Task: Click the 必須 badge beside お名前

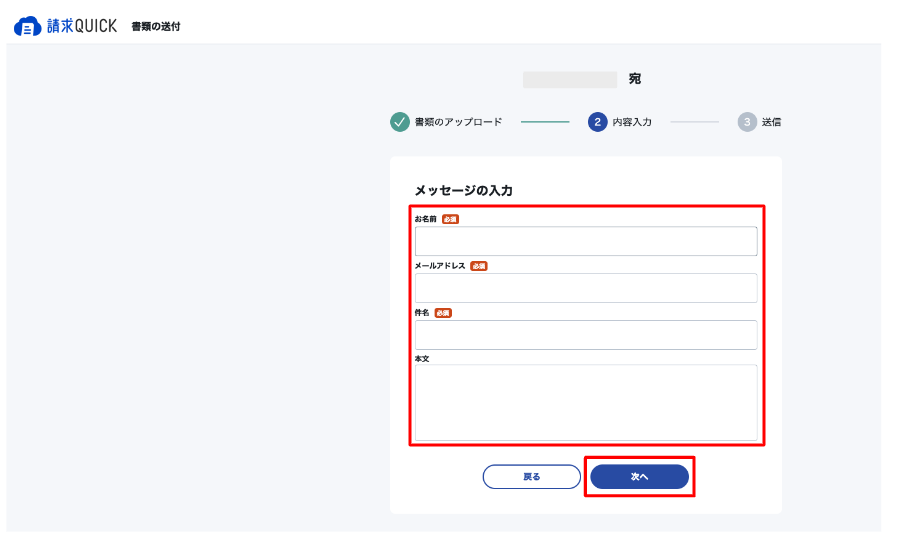Action: (450, 219)
